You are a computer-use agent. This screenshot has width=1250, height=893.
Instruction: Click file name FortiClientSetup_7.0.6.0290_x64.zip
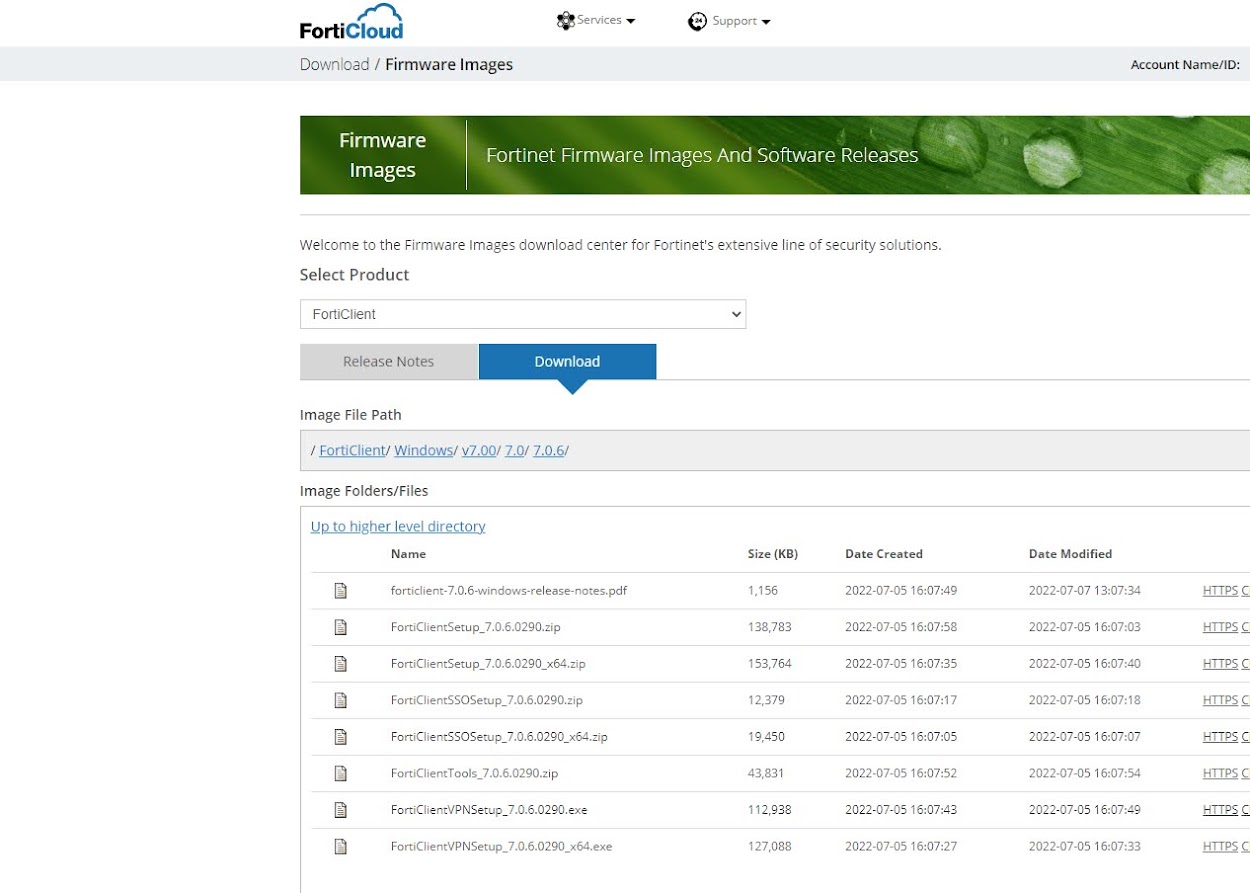pos(488,664)
